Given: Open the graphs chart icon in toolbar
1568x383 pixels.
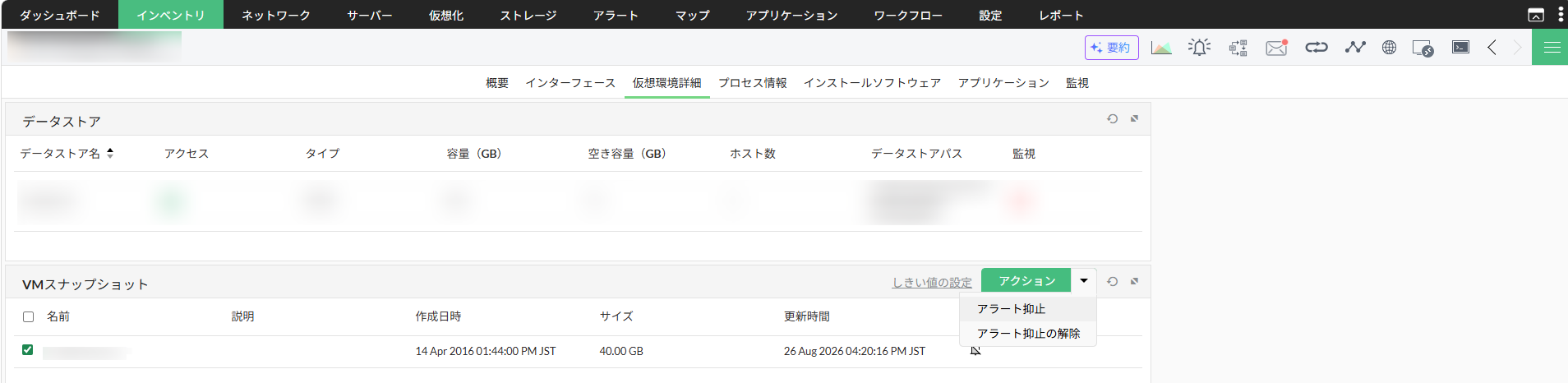Looking at the screenshot, I should click(x=1161, y=48).
